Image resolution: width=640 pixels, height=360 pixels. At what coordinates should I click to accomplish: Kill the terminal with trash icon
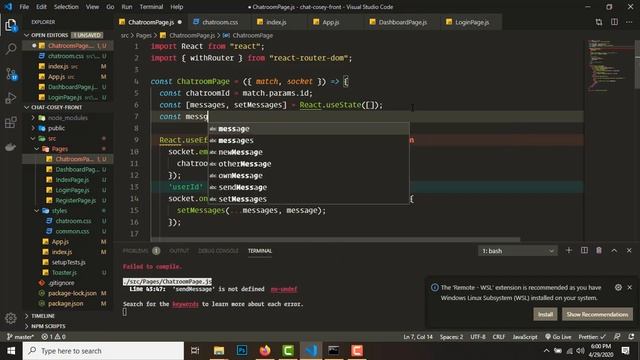pos(599,250)
